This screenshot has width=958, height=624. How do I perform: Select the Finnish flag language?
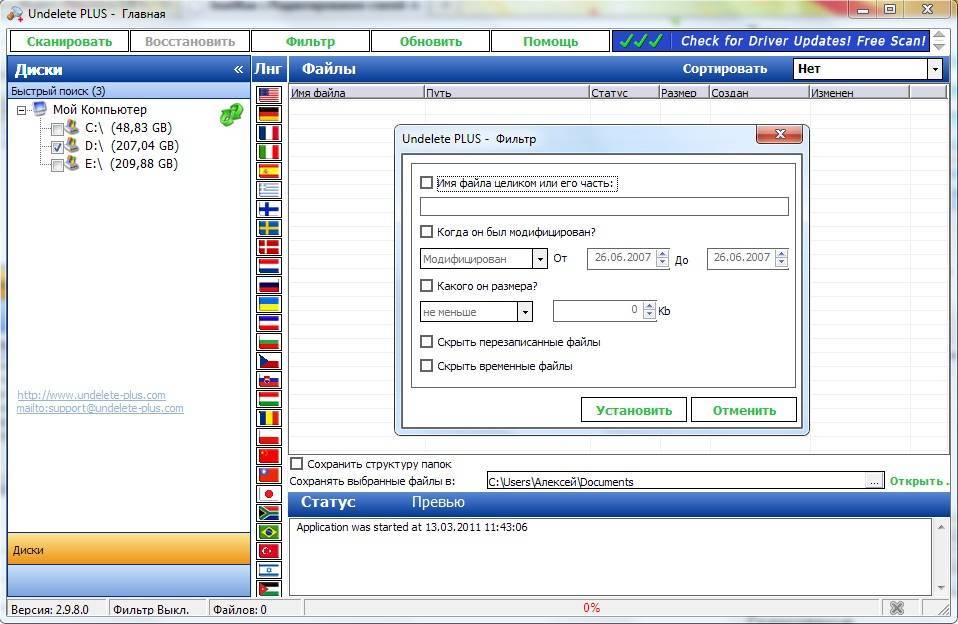(x=269, y=208)
